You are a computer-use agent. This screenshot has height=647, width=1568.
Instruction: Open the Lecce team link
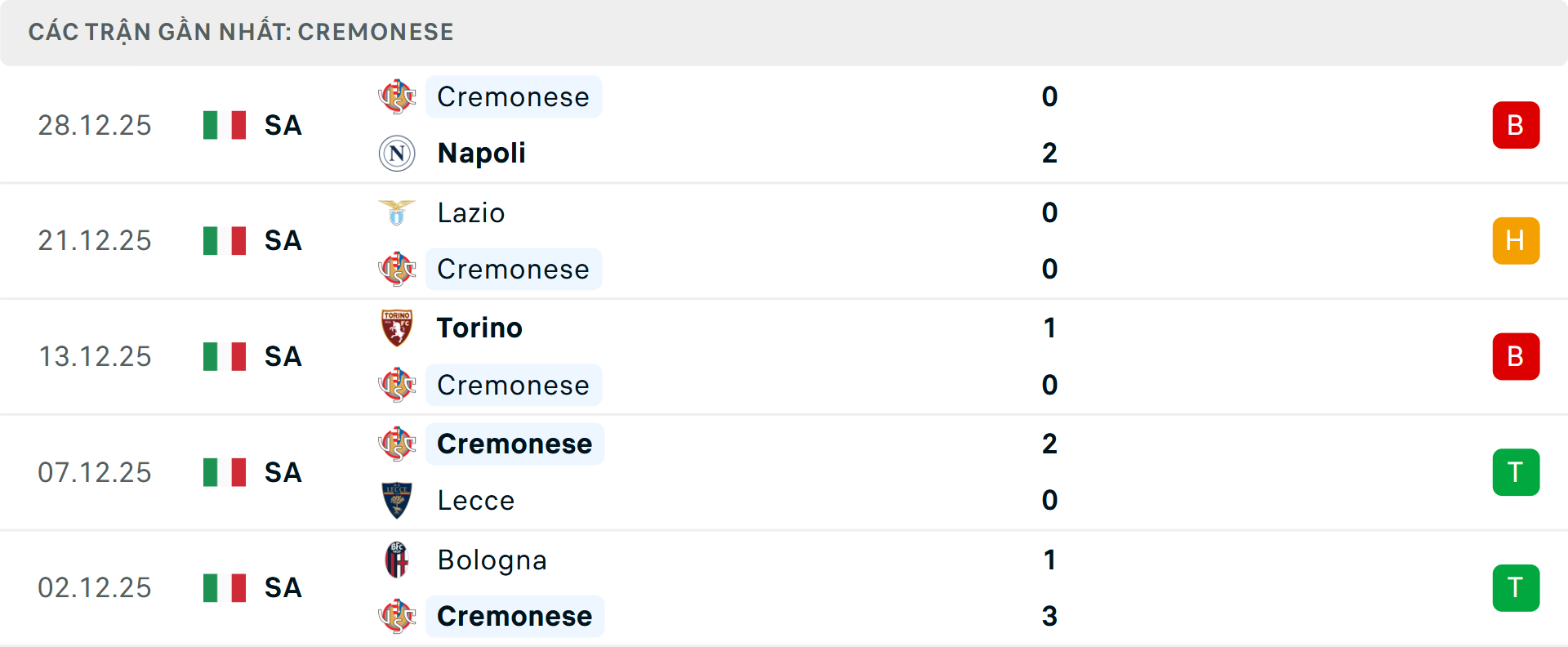coord(475,500)
